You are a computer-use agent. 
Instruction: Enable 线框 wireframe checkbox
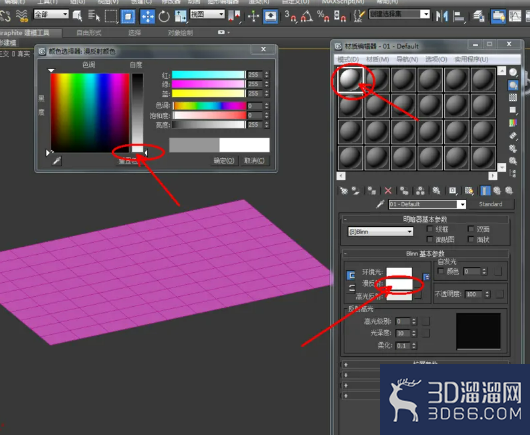[430, 229]
